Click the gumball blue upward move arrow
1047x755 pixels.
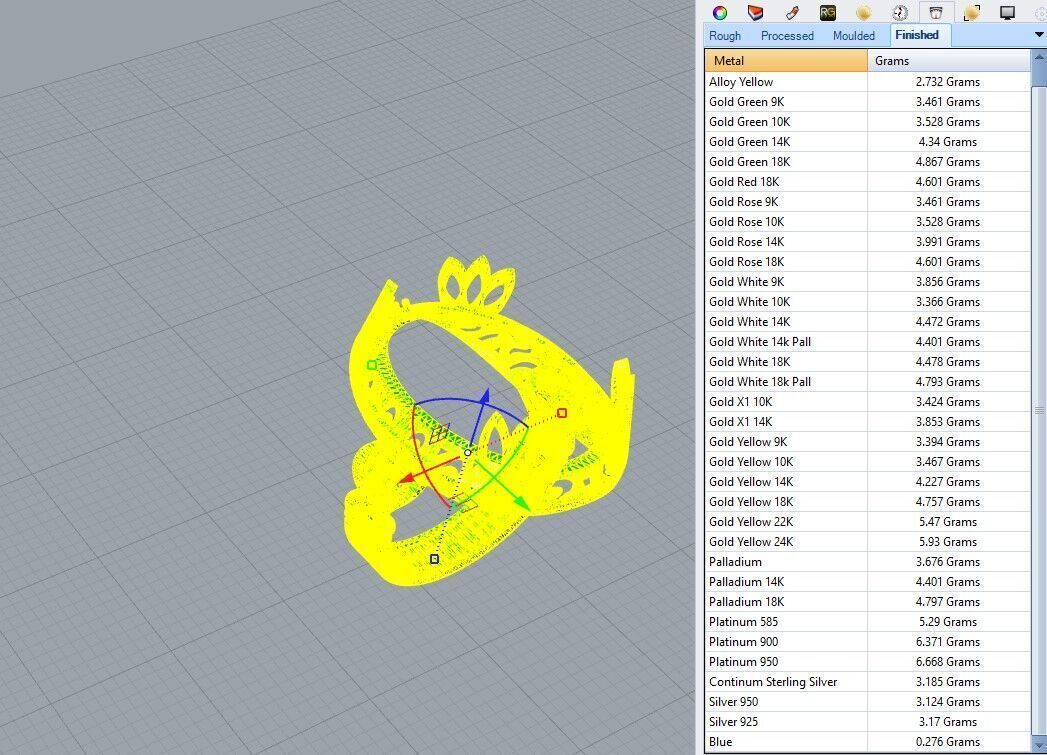click(484, 397)
